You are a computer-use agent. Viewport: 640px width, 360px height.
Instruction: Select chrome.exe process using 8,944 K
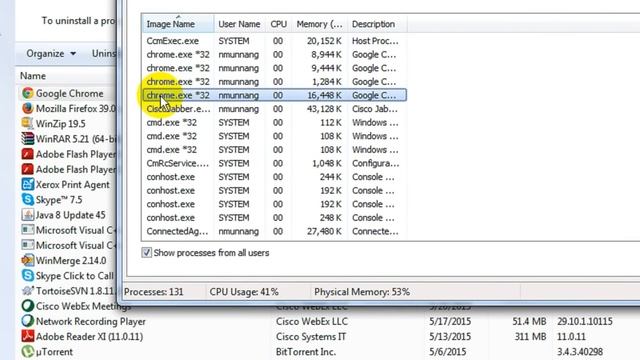tap(274, 55)
